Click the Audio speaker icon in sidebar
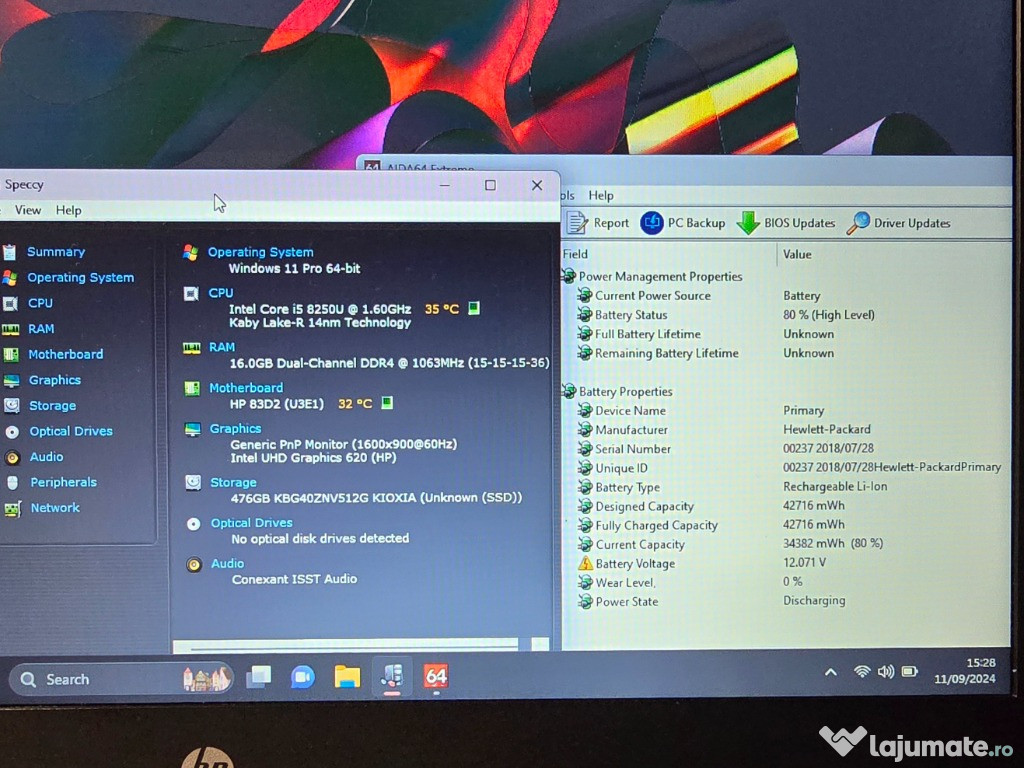This screenshot has width=1024, height=768. (x=12, y=457)
